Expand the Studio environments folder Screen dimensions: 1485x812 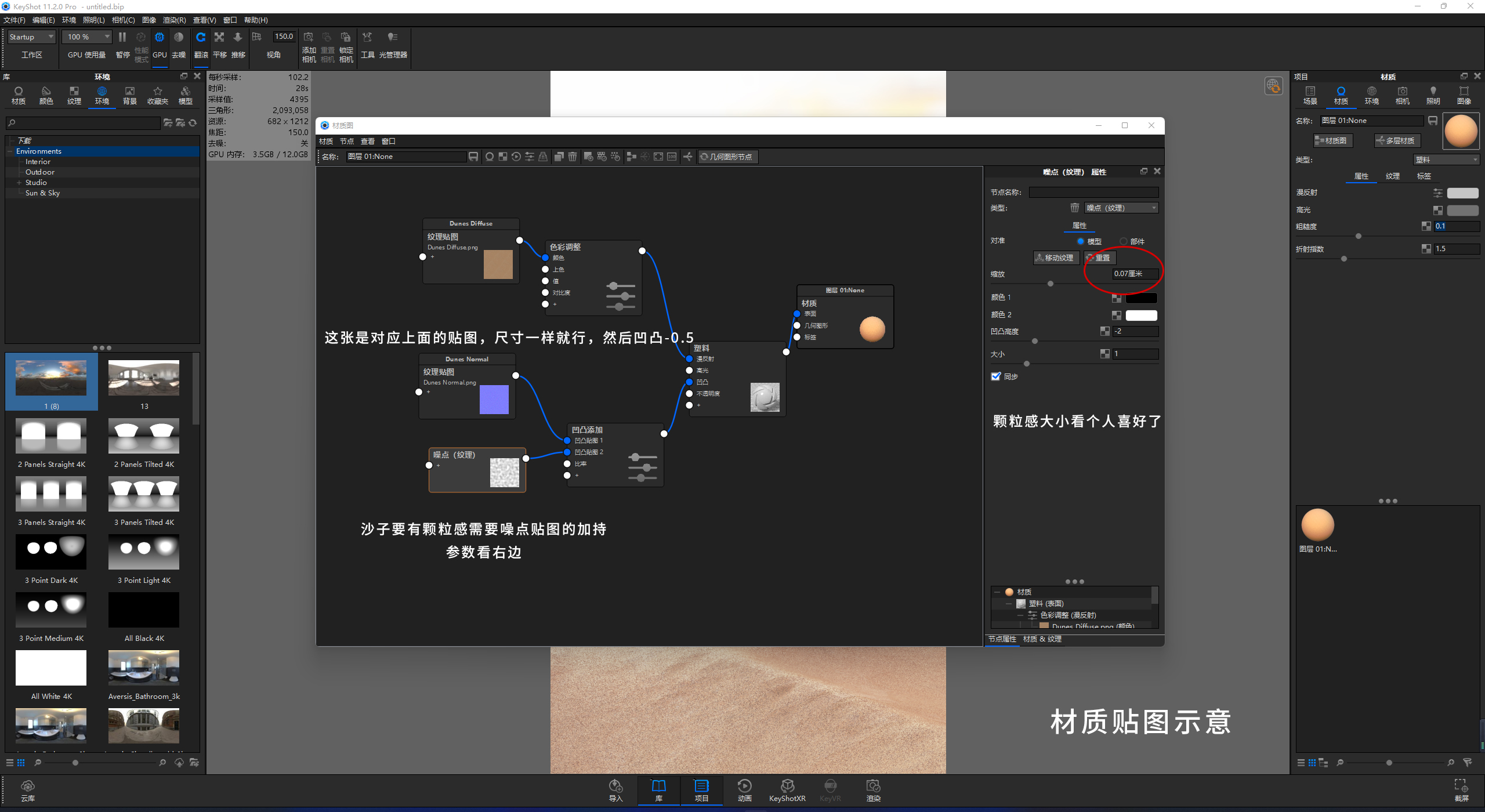click(x=19, y=183)
